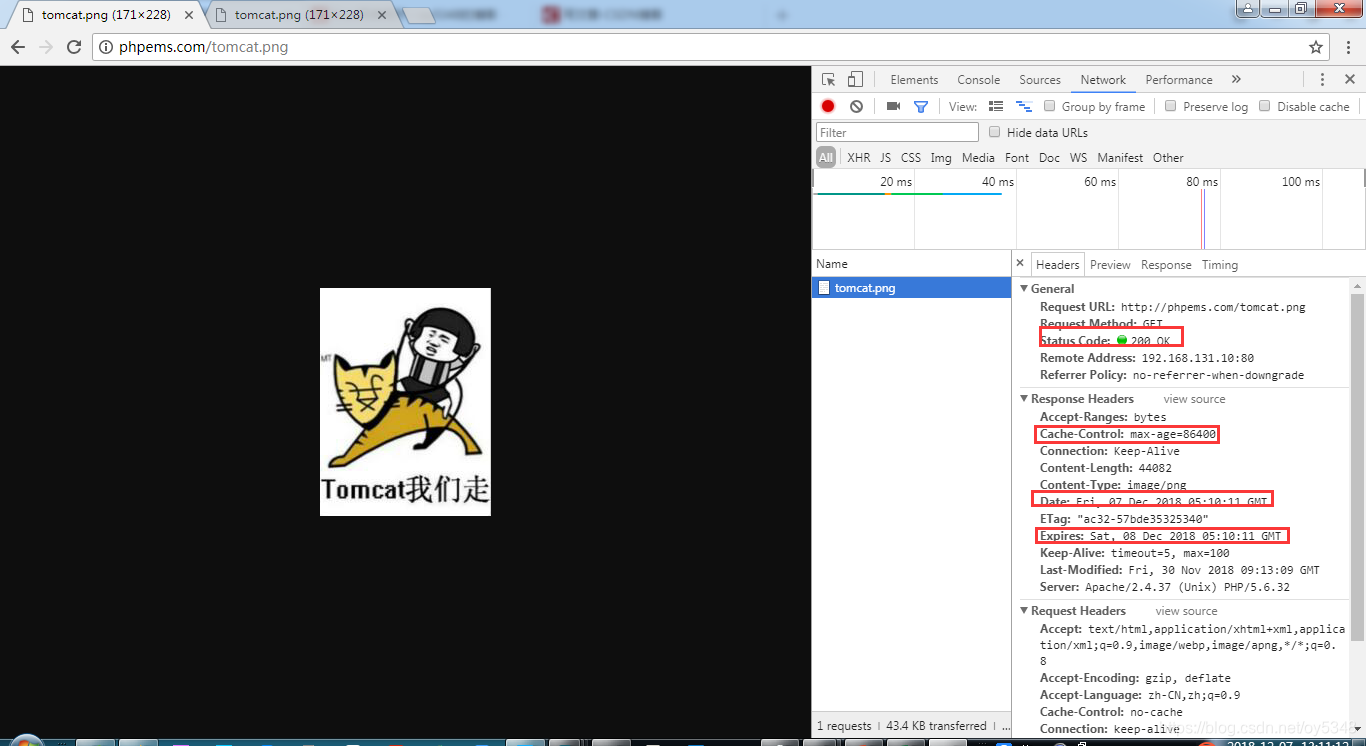Enable Preserve log checkbox
The width and height of the screenshot is (1366, 746).
(1171, 106)
